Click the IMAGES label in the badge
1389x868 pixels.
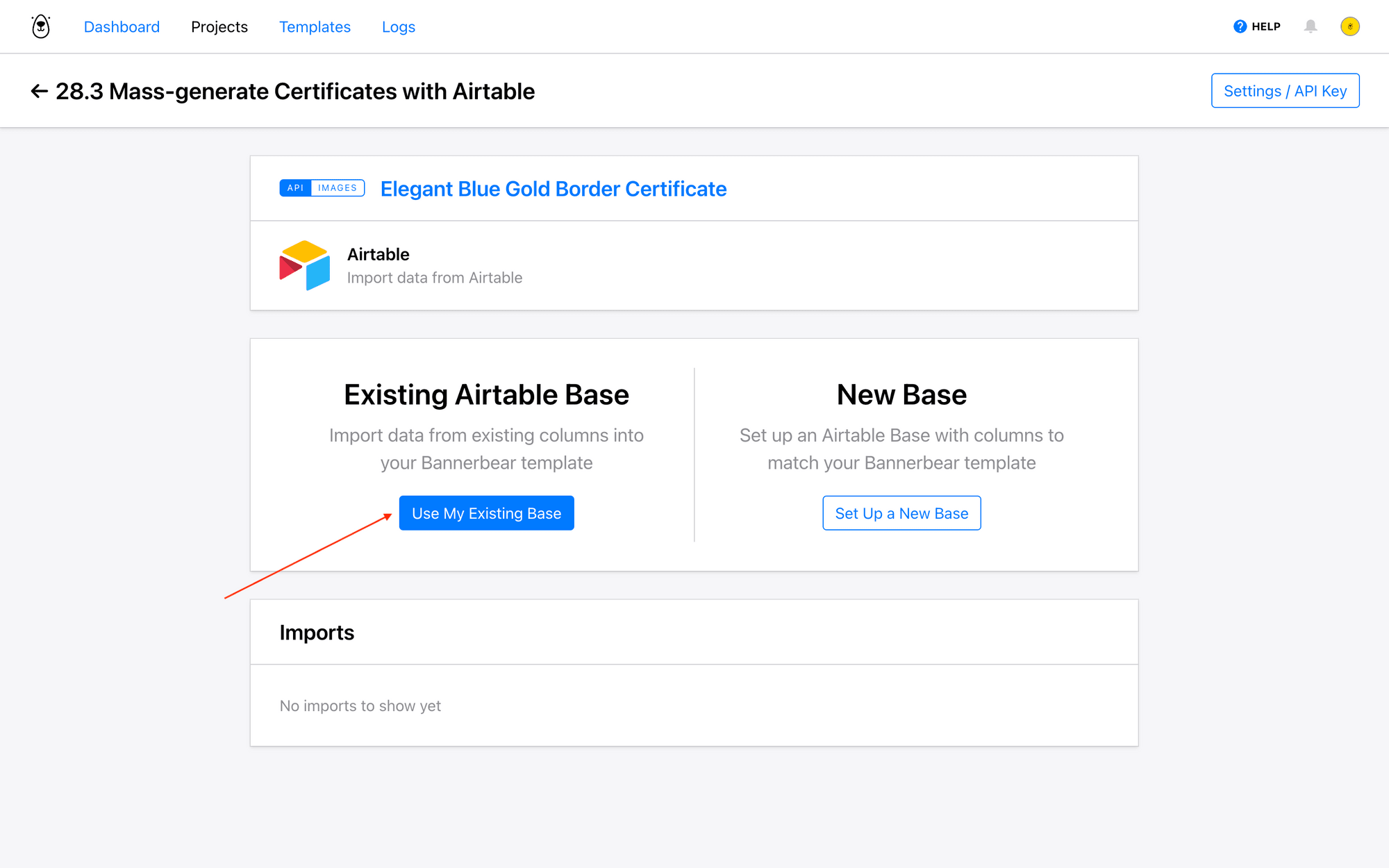point(338,187)
